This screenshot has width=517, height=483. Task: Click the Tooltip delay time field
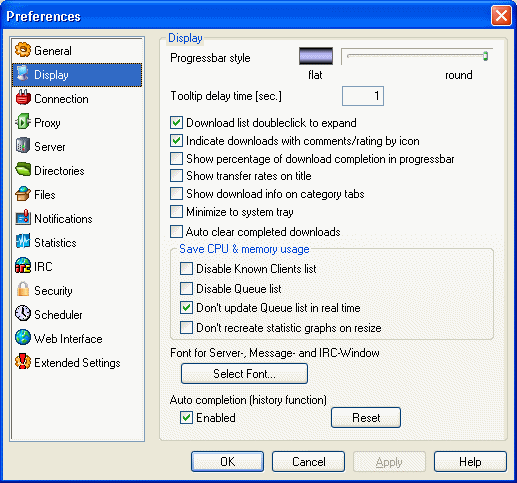coord(363,96)
